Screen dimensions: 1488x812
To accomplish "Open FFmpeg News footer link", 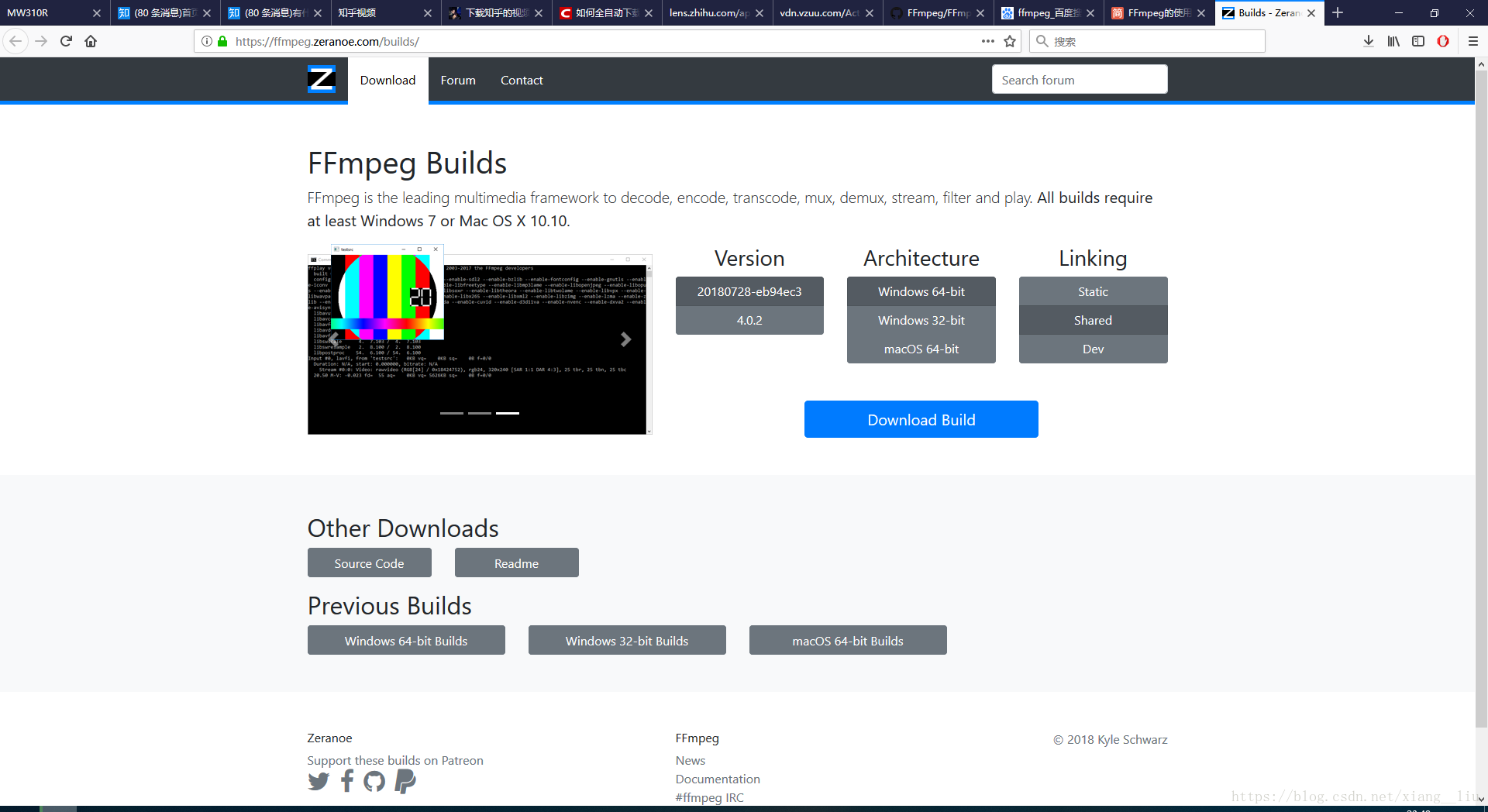I will point(691,761).
